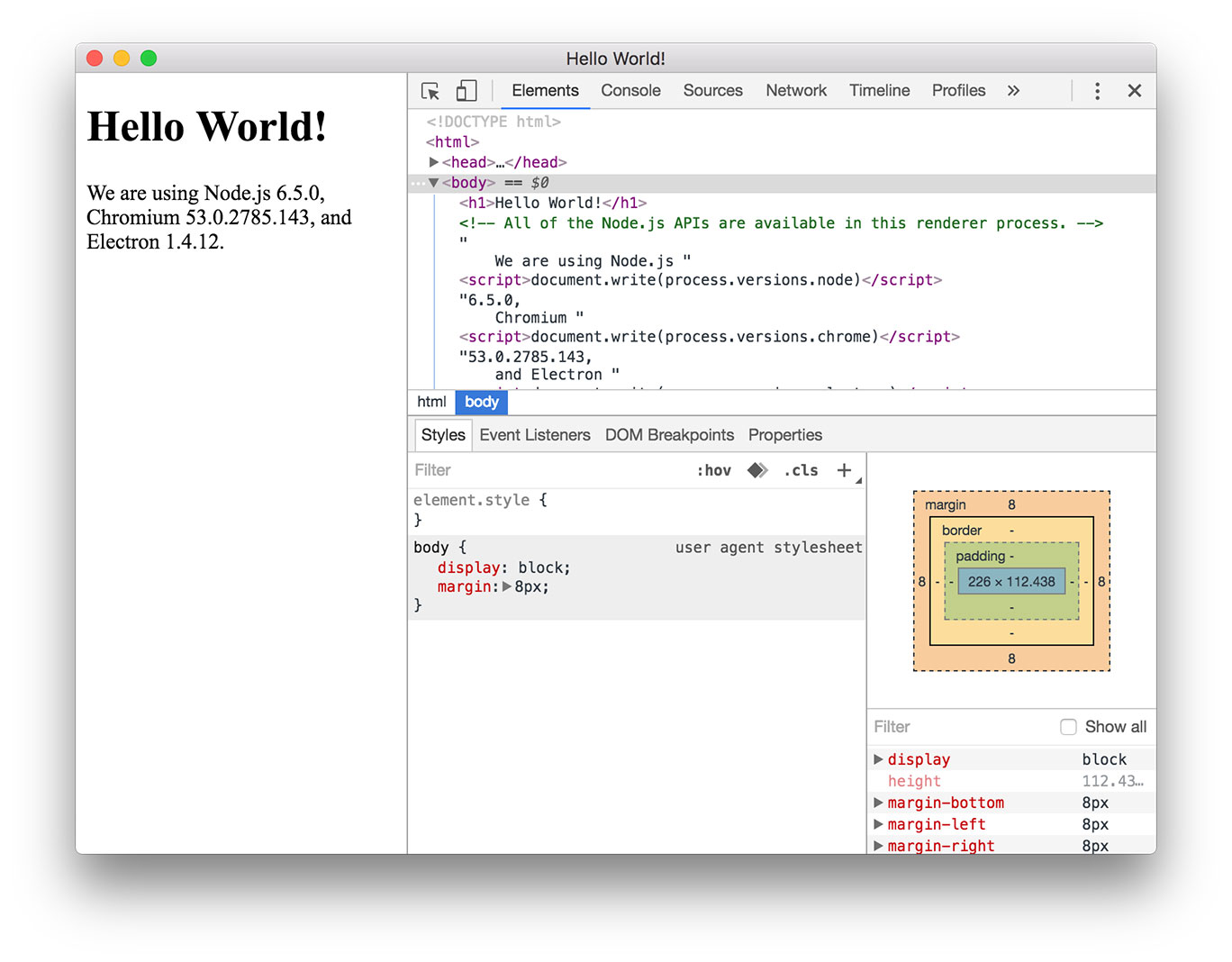This screenshot has width=1232, height=962.
Task: Toggle the device toolbar icon
Action: click(467, 91)
